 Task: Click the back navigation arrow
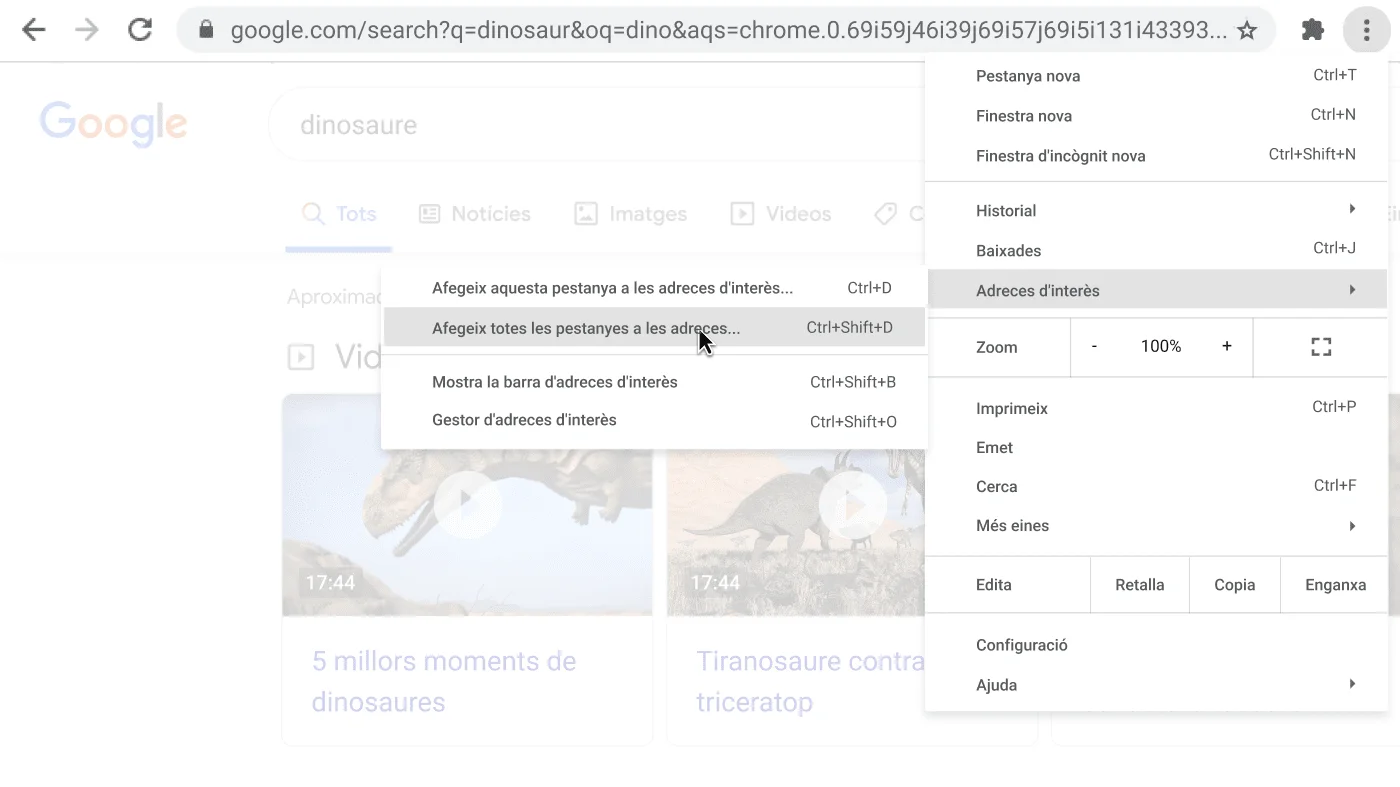(33, 30)
